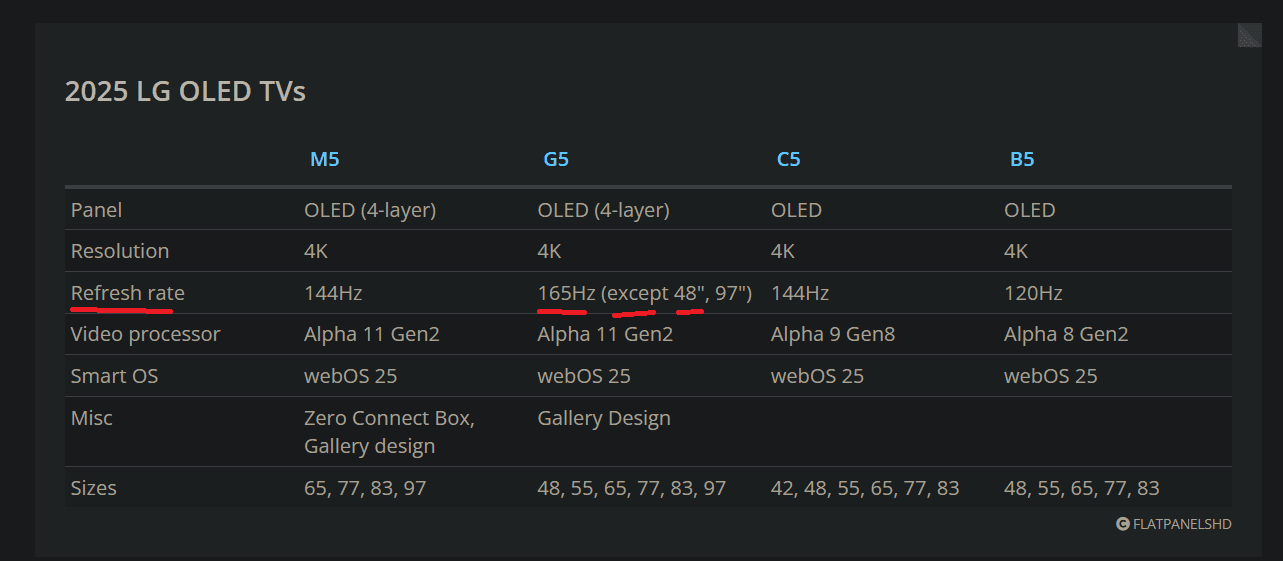1283x561 pixels.
Task: Click the '2025 LG OLED TVs' heading
Action: 185,91
